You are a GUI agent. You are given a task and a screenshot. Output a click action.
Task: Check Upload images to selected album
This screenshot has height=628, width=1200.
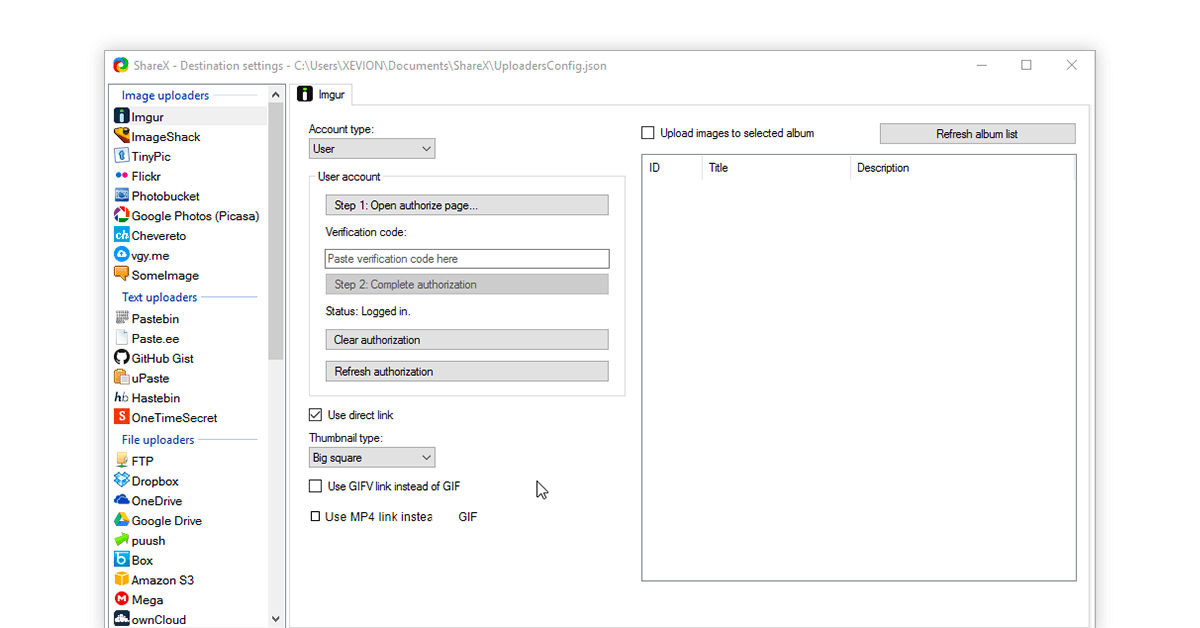[648, 133]
